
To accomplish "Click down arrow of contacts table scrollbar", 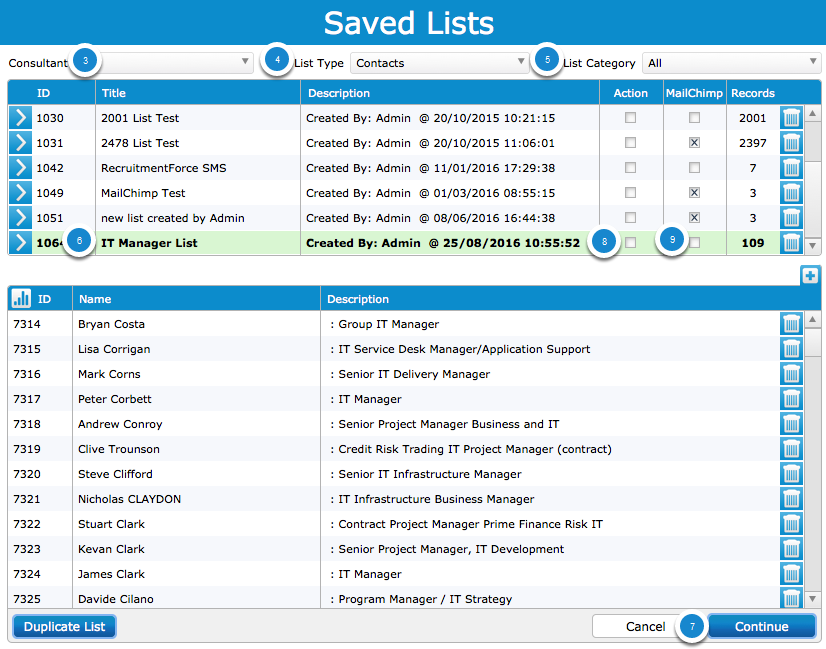I will [812, 598].
